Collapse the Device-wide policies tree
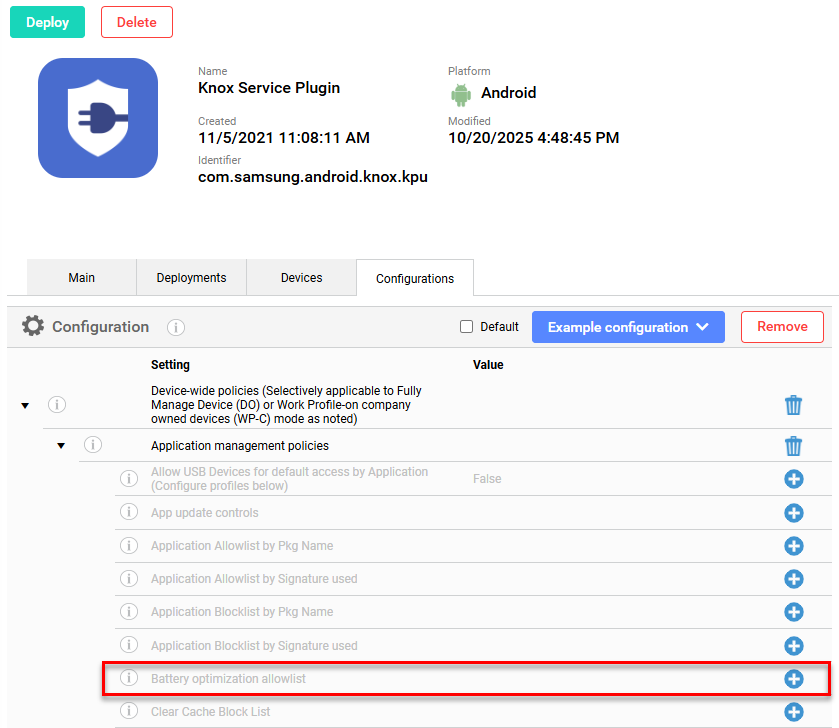839x728 pixels. click(24, 404)
